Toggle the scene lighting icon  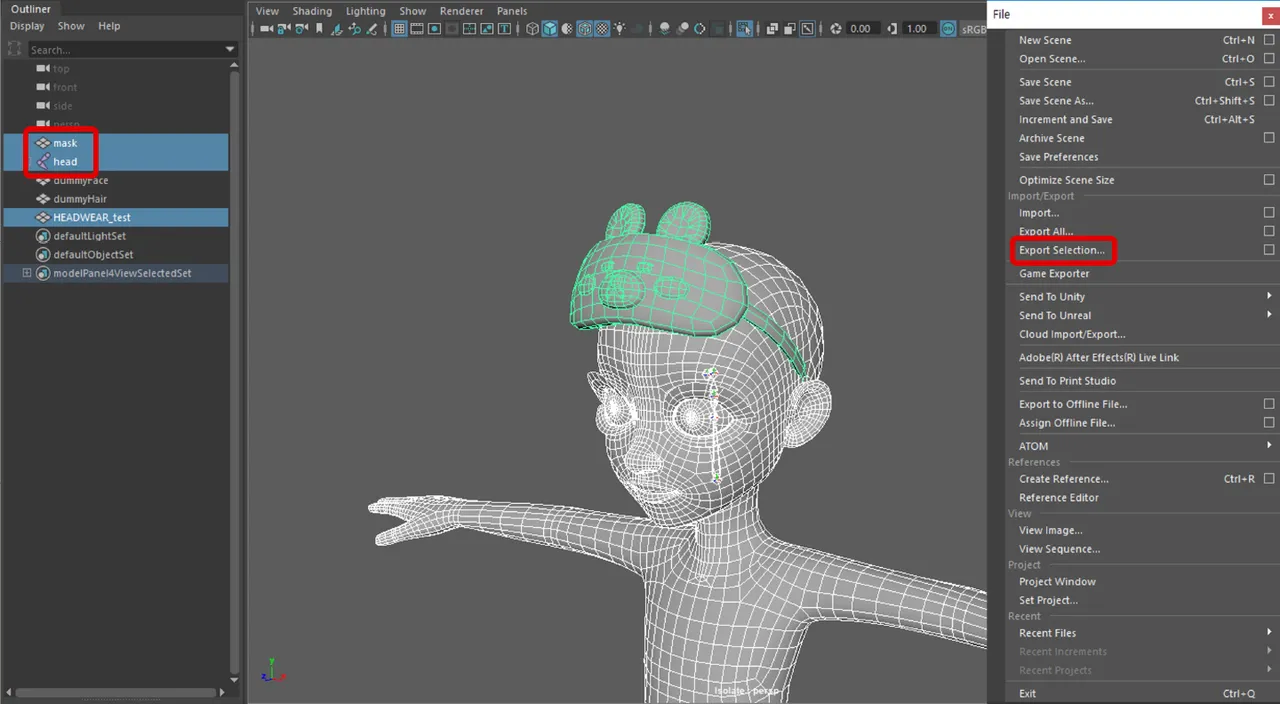(619, 28)
